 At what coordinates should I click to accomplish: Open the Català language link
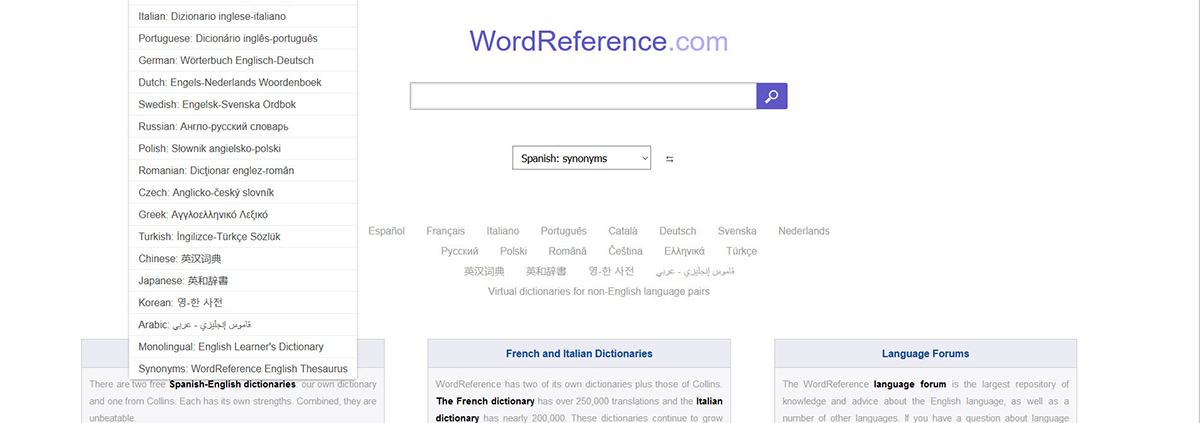[623, 231]
